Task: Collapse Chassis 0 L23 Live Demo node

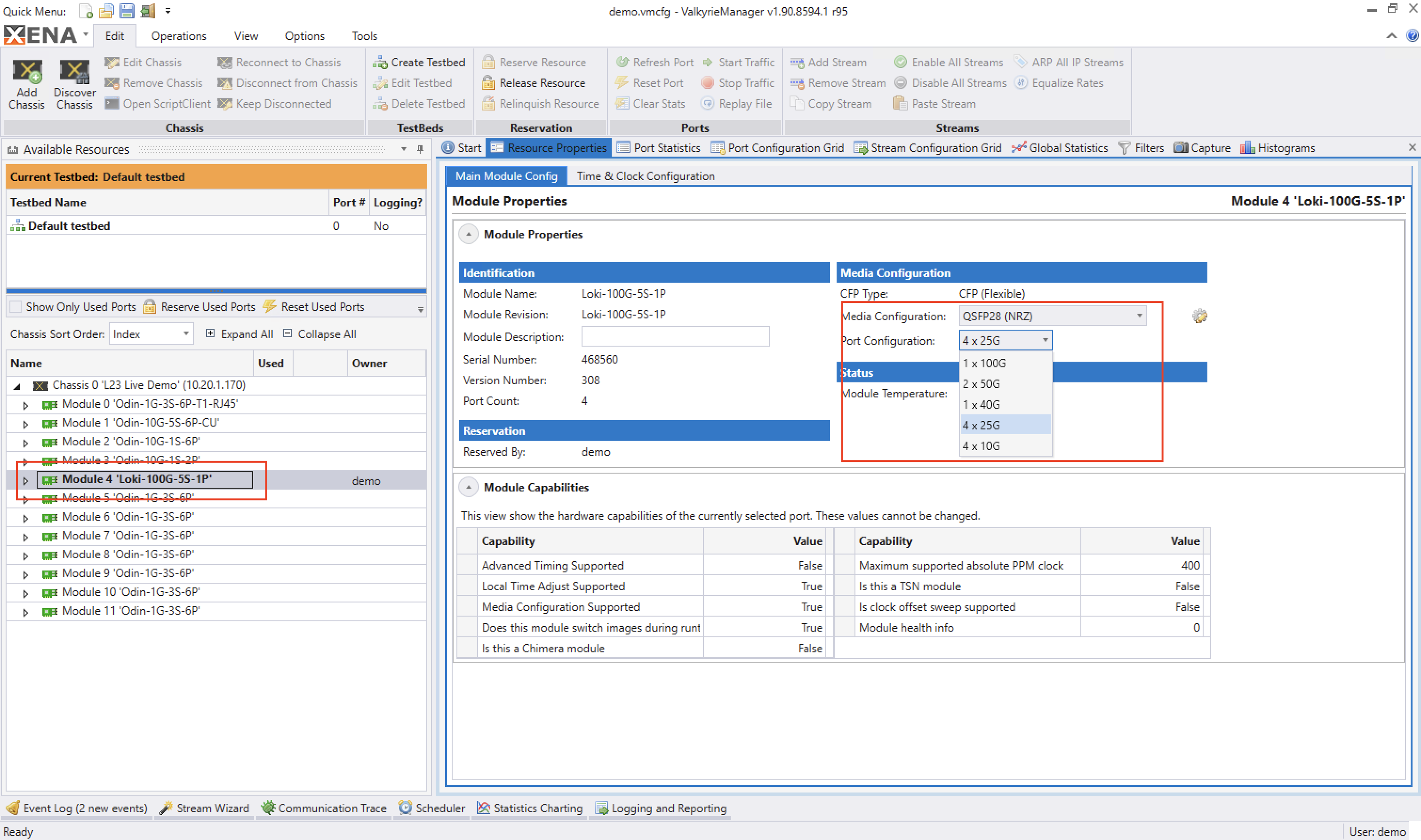Action: [17, 386]
